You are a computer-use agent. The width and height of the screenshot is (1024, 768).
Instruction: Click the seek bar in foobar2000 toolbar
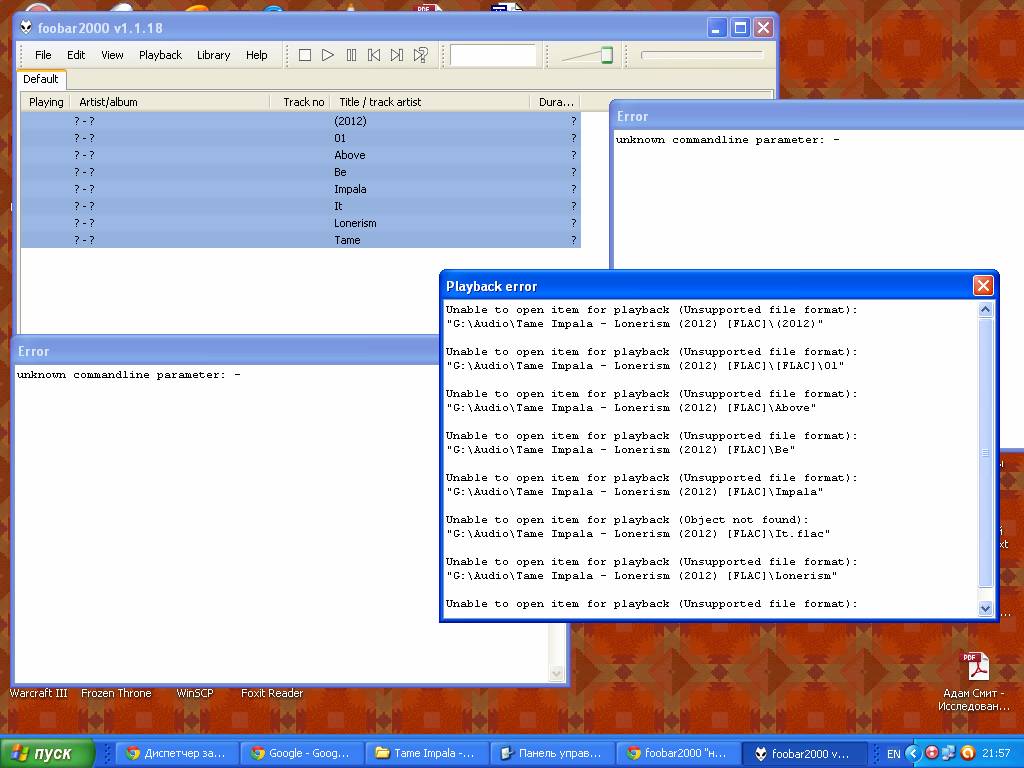702,55
